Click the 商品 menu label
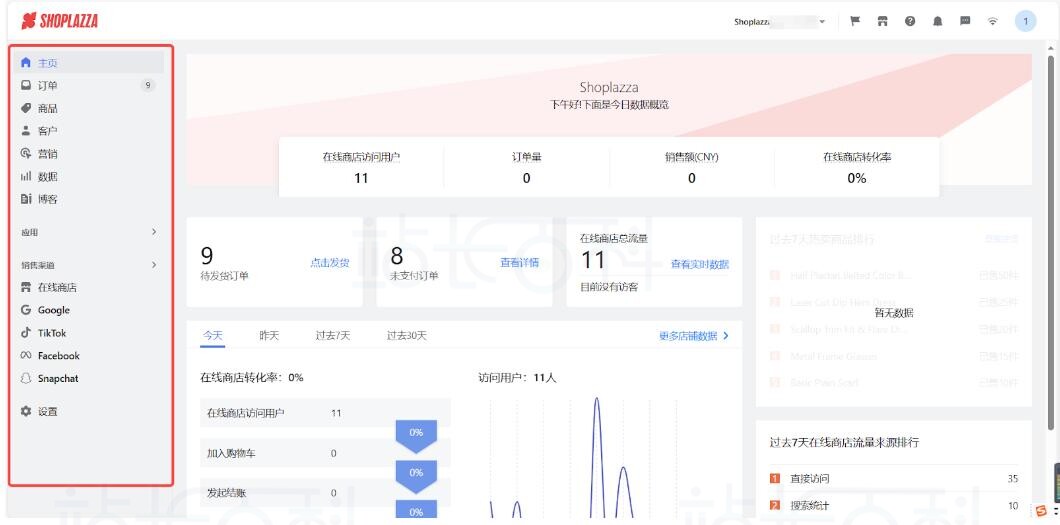This screenshot has width=1060, height=525. [x=47, y=108]
